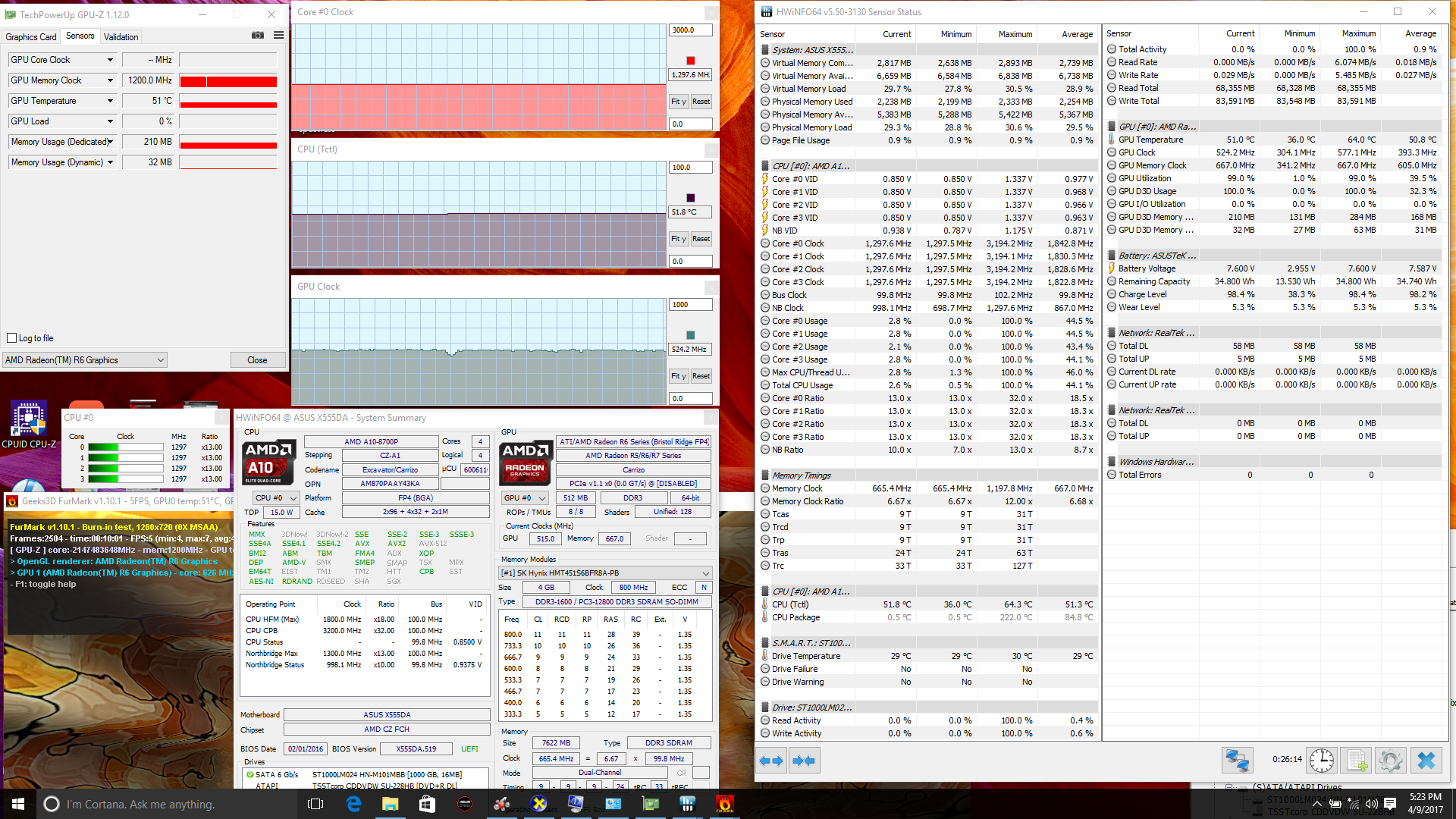Open HWiNFO remote network computers icon
Screen dimensions: 1456x819
1237,760
